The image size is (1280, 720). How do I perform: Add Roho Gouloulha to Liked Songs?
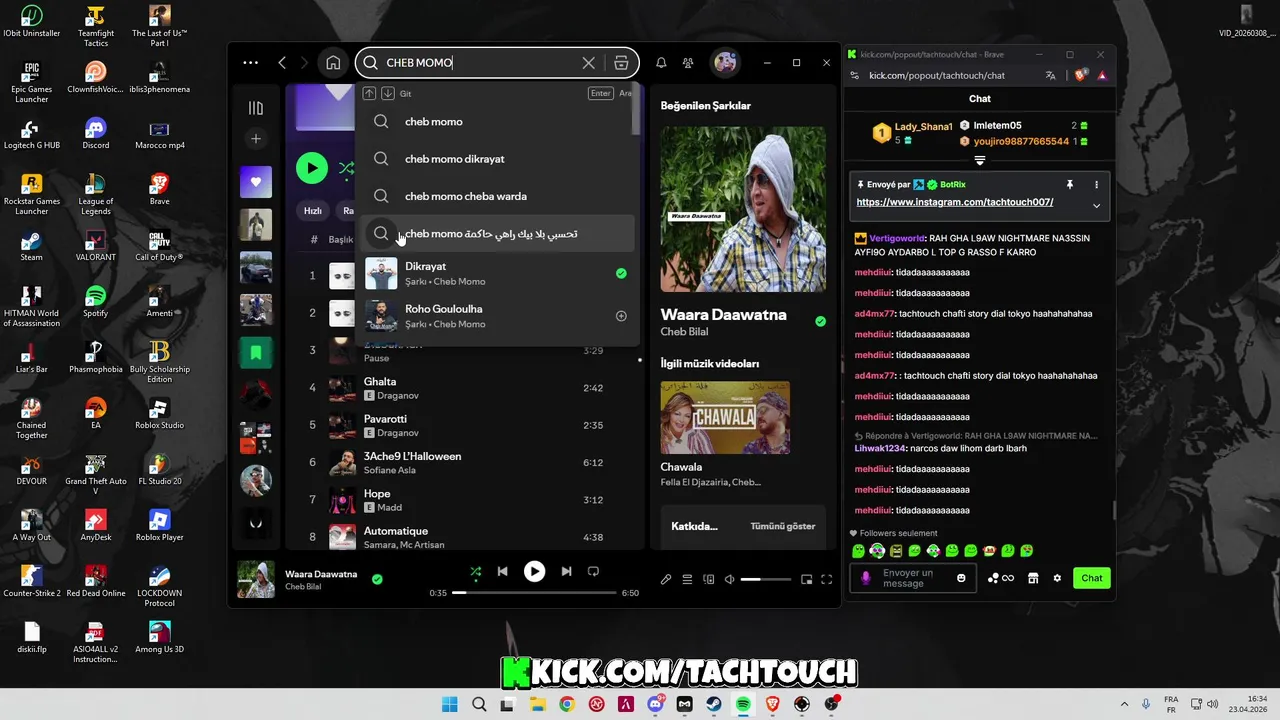(x=621, y=316)
